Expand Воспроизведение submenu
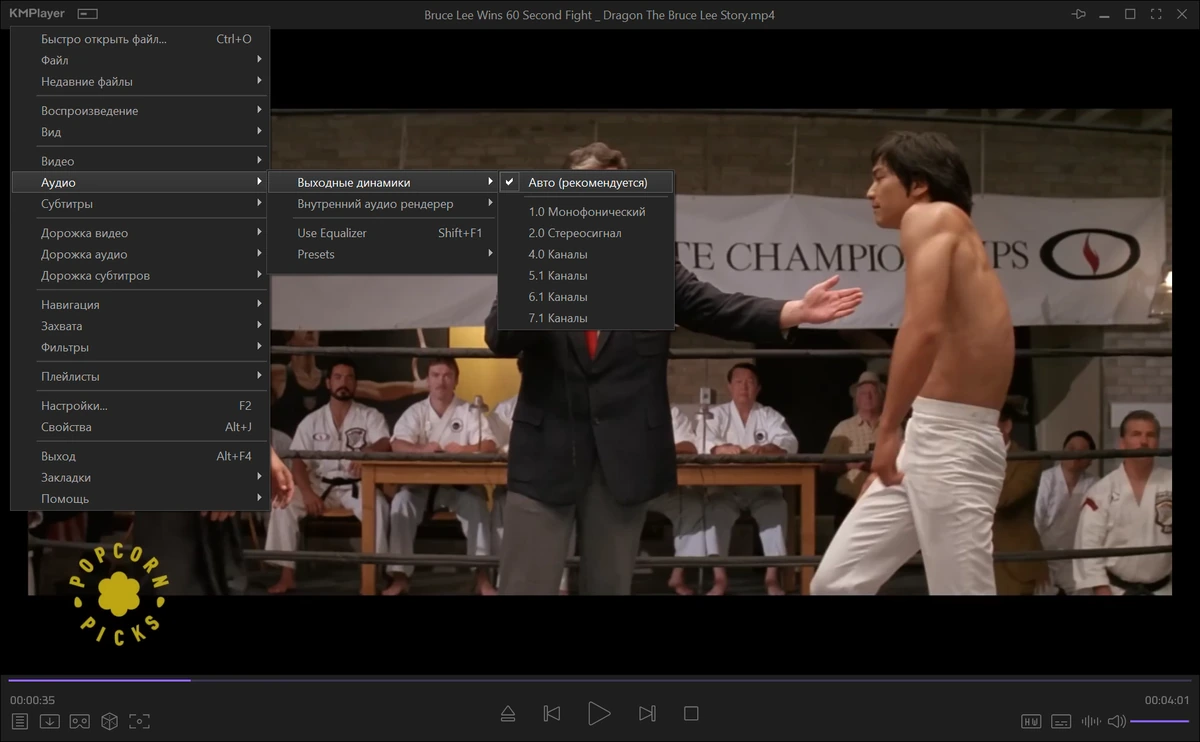The image size is (1200, 742). (140, 111)
